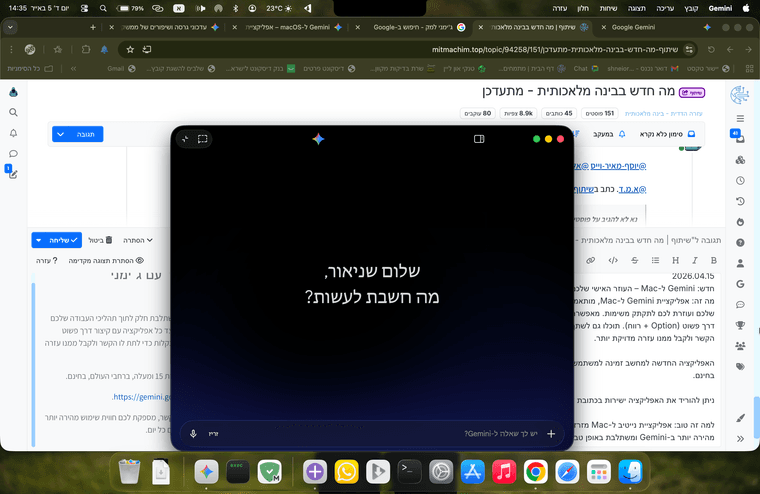Click the strikethrough formatting button in composer
The width and height of the screenshot is (760, 494).
634,261
